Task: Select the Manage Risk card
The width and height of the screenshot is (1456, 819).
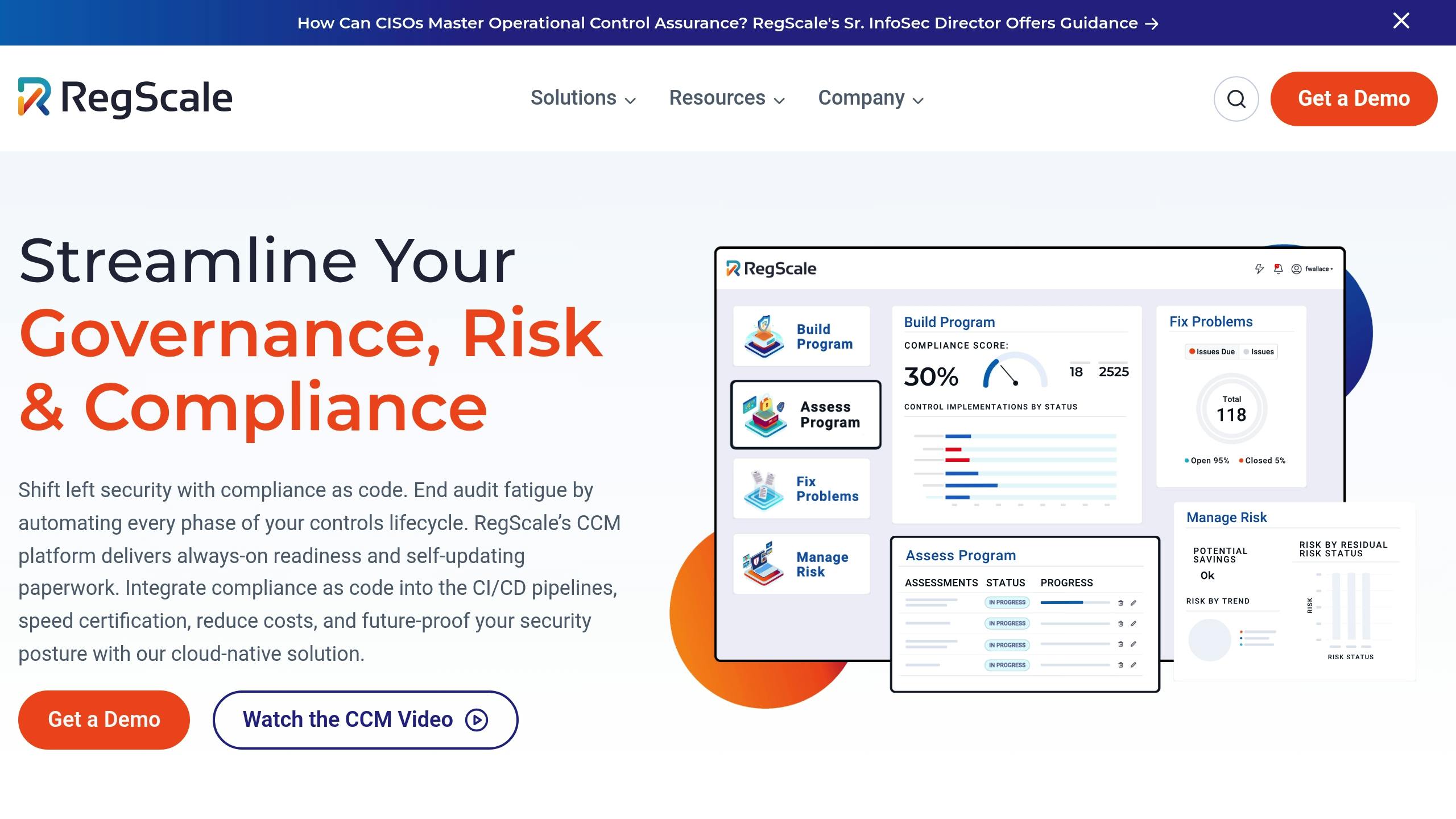Action: (x=801, y=564)
